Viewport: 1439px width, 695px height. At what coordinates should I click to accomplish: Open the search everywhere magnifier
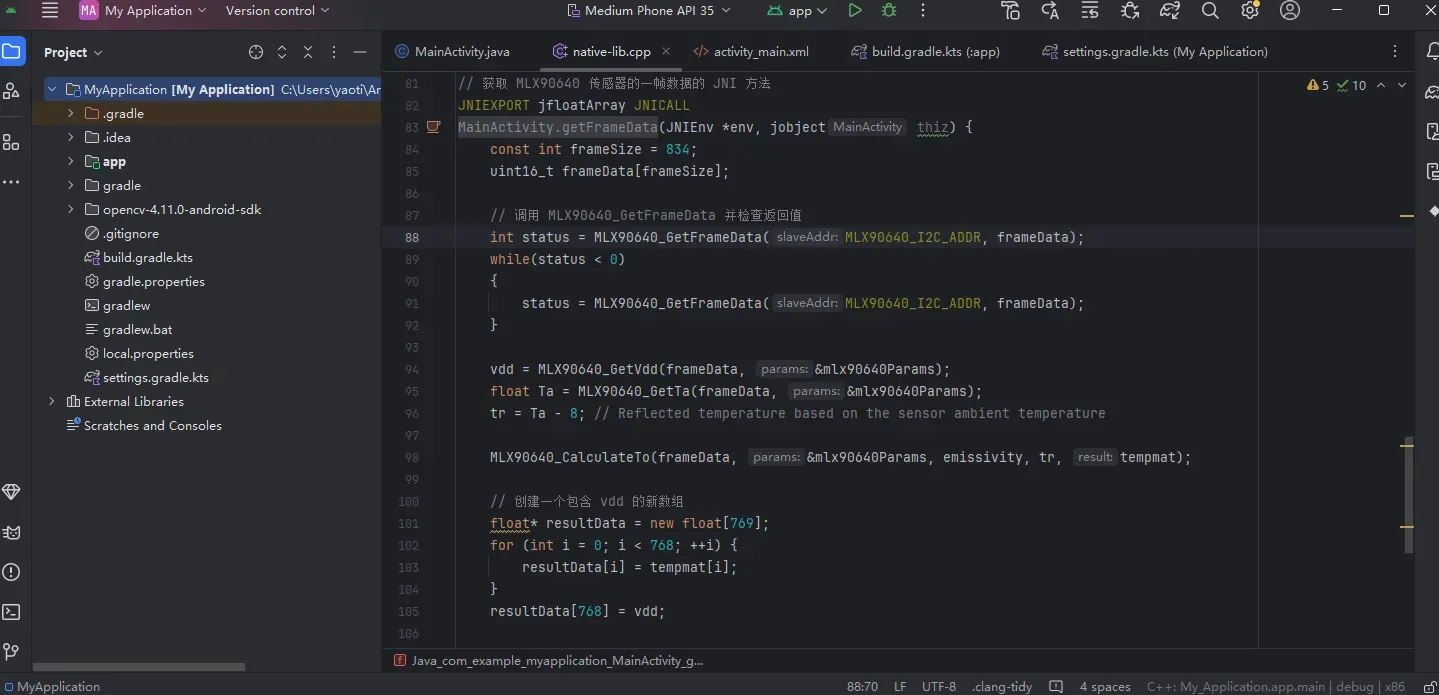(1210, 11)
